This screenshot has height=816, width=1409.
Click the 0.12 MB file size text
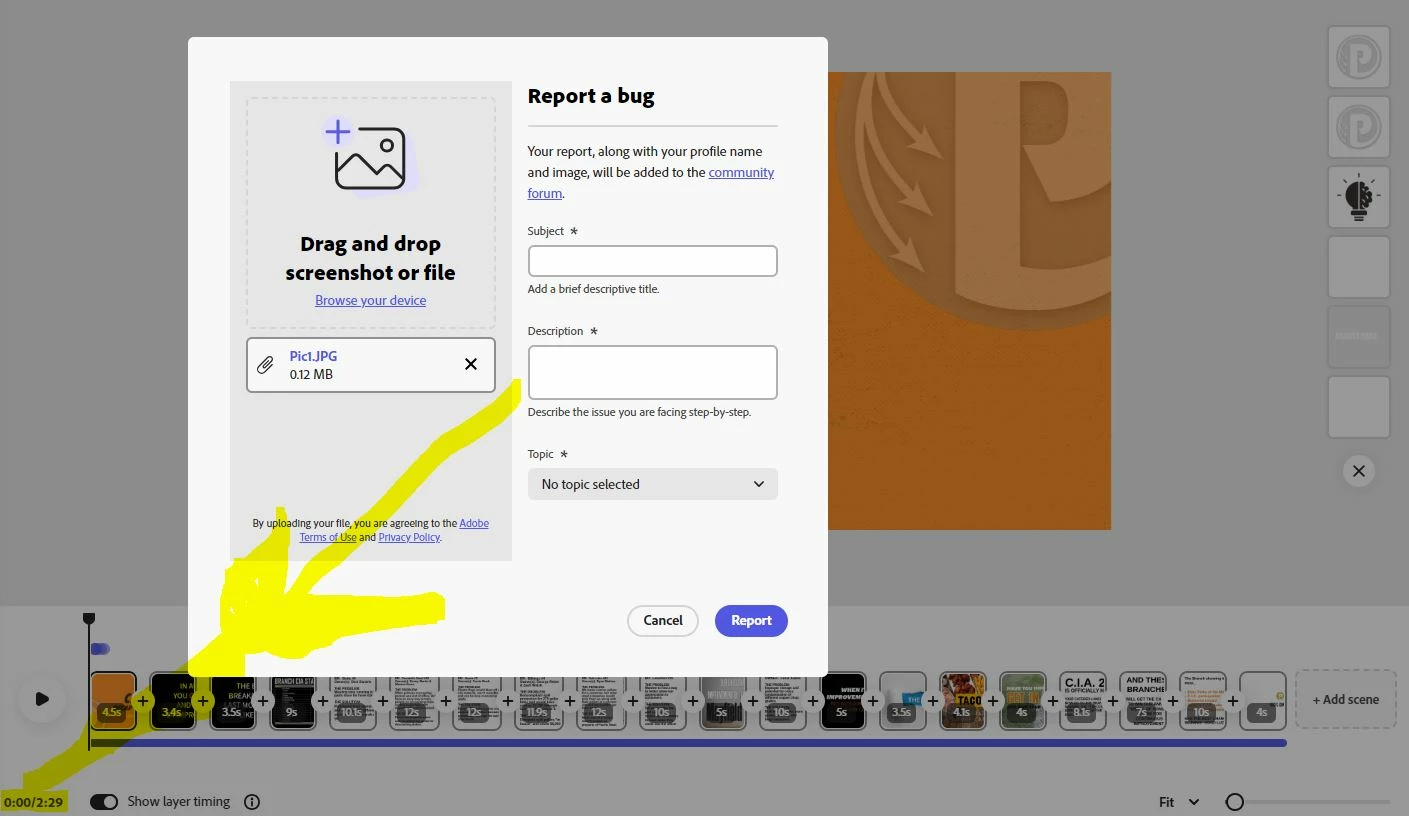[311, 375]
